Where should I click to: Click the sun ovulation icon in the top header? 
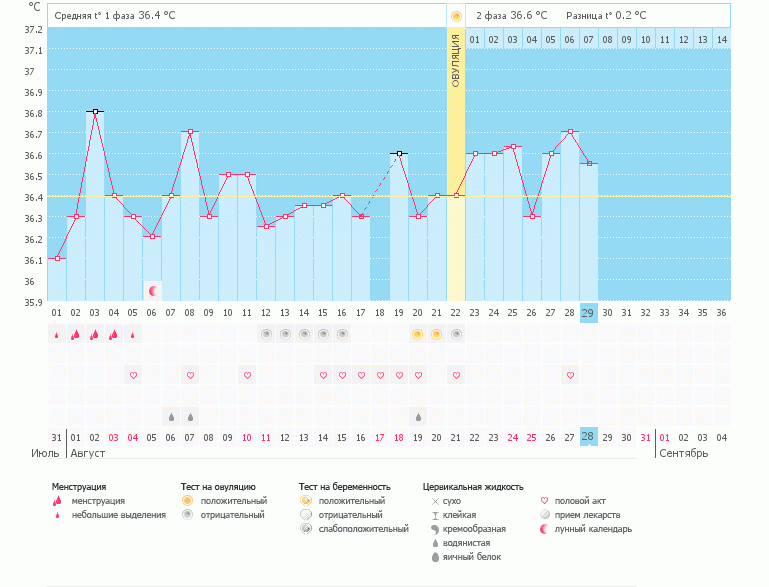click(456, 16)
